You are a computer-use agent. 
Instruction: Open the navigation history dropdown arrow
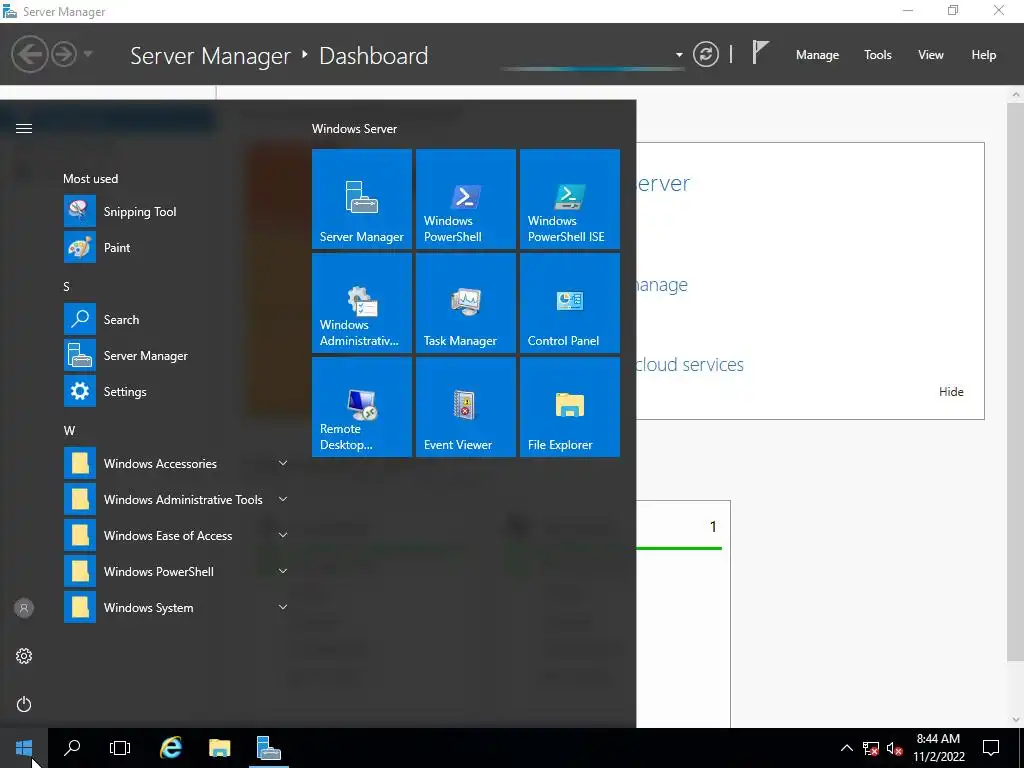pos(88,54)
